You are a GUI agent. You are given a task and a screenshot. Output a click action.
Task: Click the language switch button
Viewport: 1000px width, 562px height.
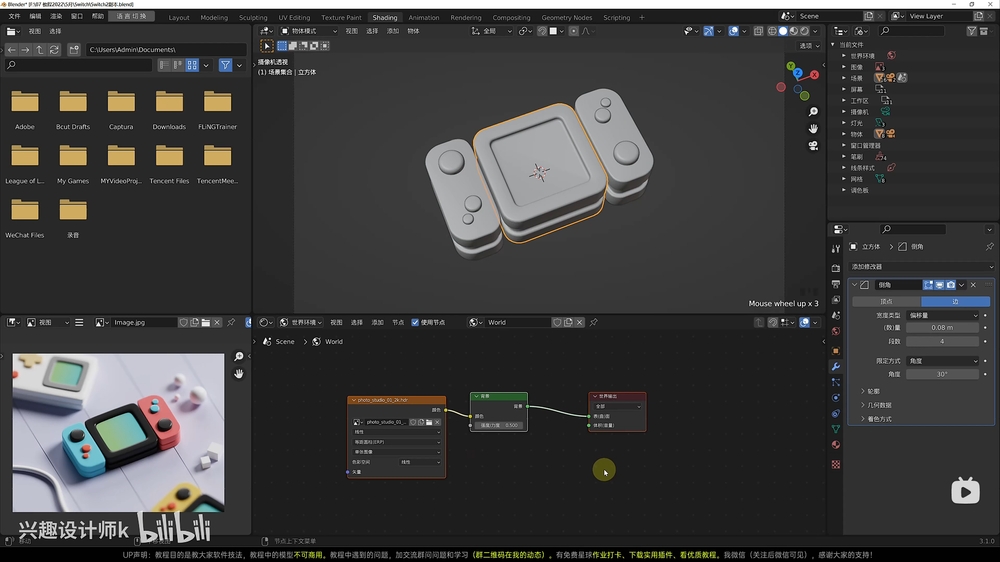(131, 16)
